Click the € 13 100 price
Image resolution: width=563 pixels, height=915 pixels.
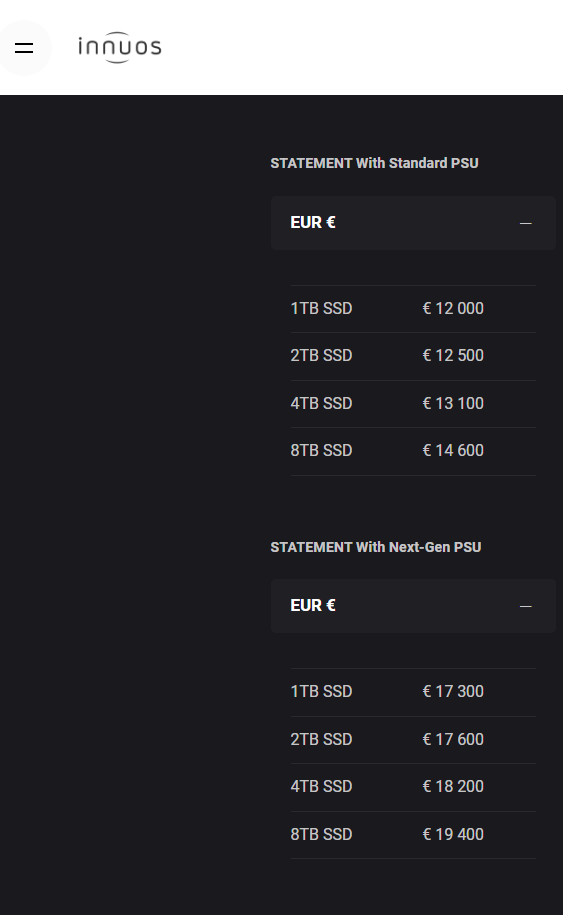[x=453, y=403]
